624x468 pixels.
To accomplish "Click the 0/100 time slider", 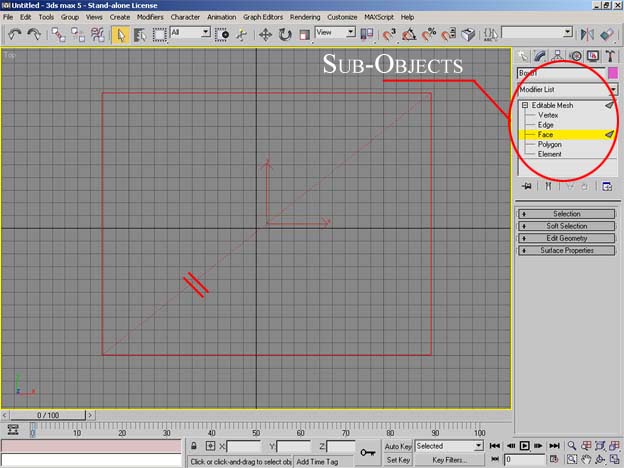I will (x=48, y=415).
